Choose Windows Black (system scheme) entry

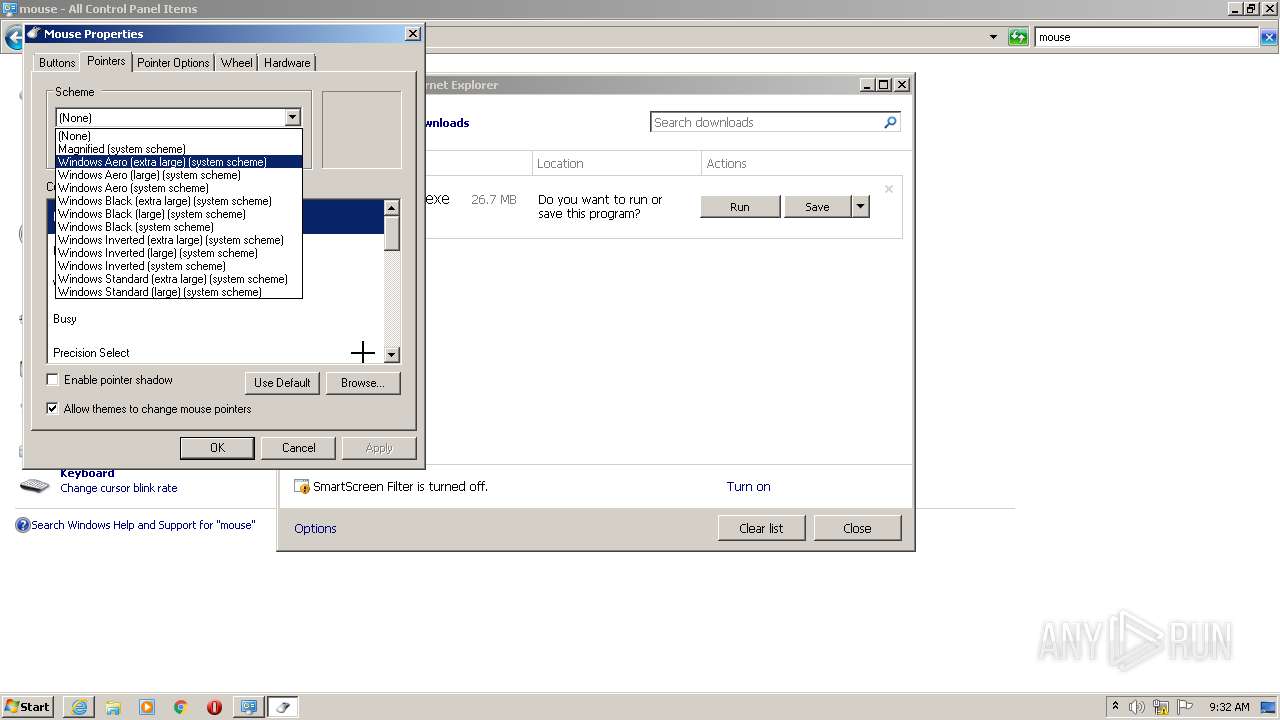pyautogui.click(x=178, y=227)
